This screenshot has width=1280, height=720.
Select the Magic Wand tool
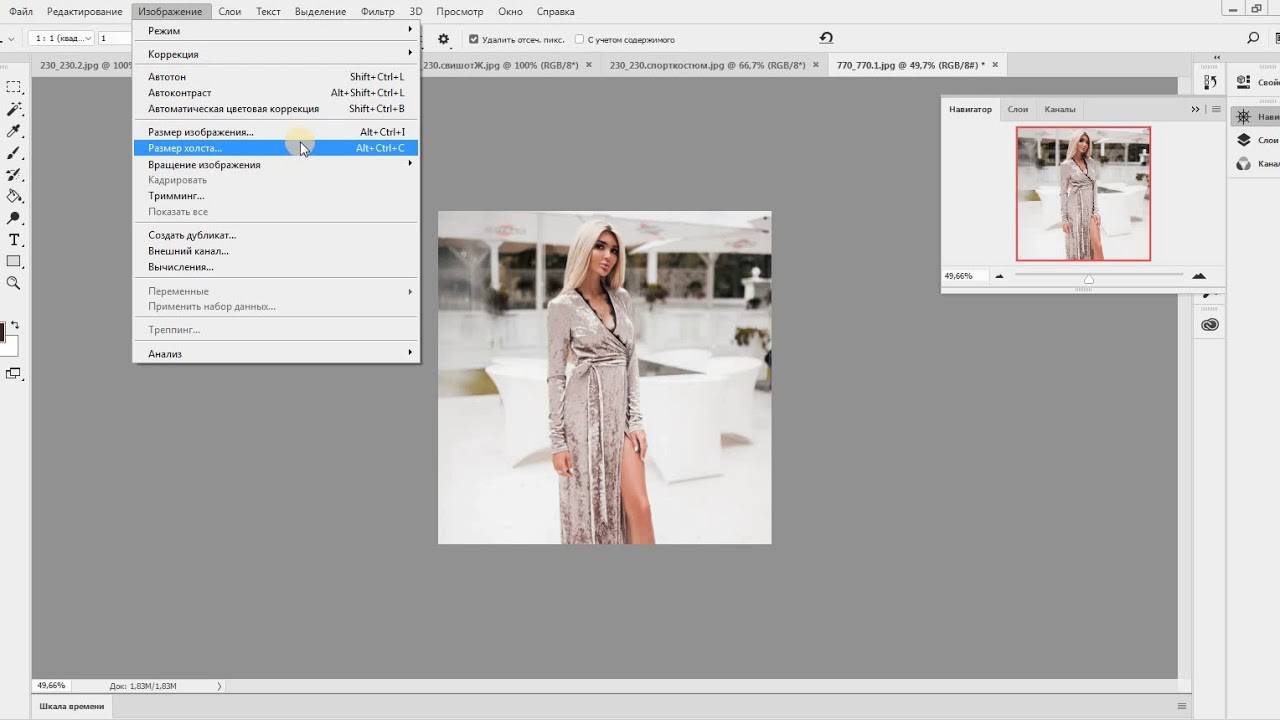point(14,109)
